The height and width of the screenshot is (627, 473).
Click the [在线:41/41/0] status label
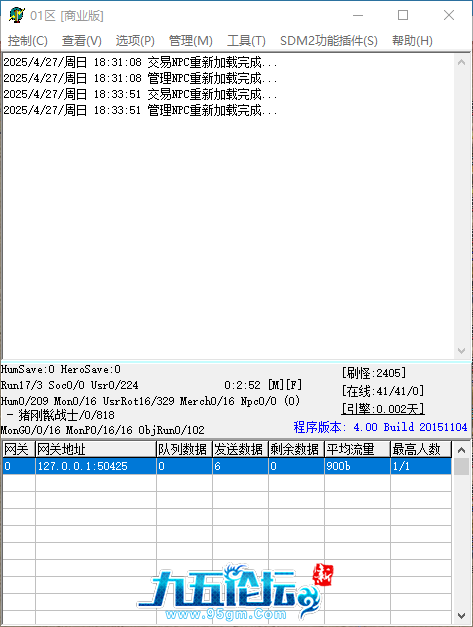(383, 391)
